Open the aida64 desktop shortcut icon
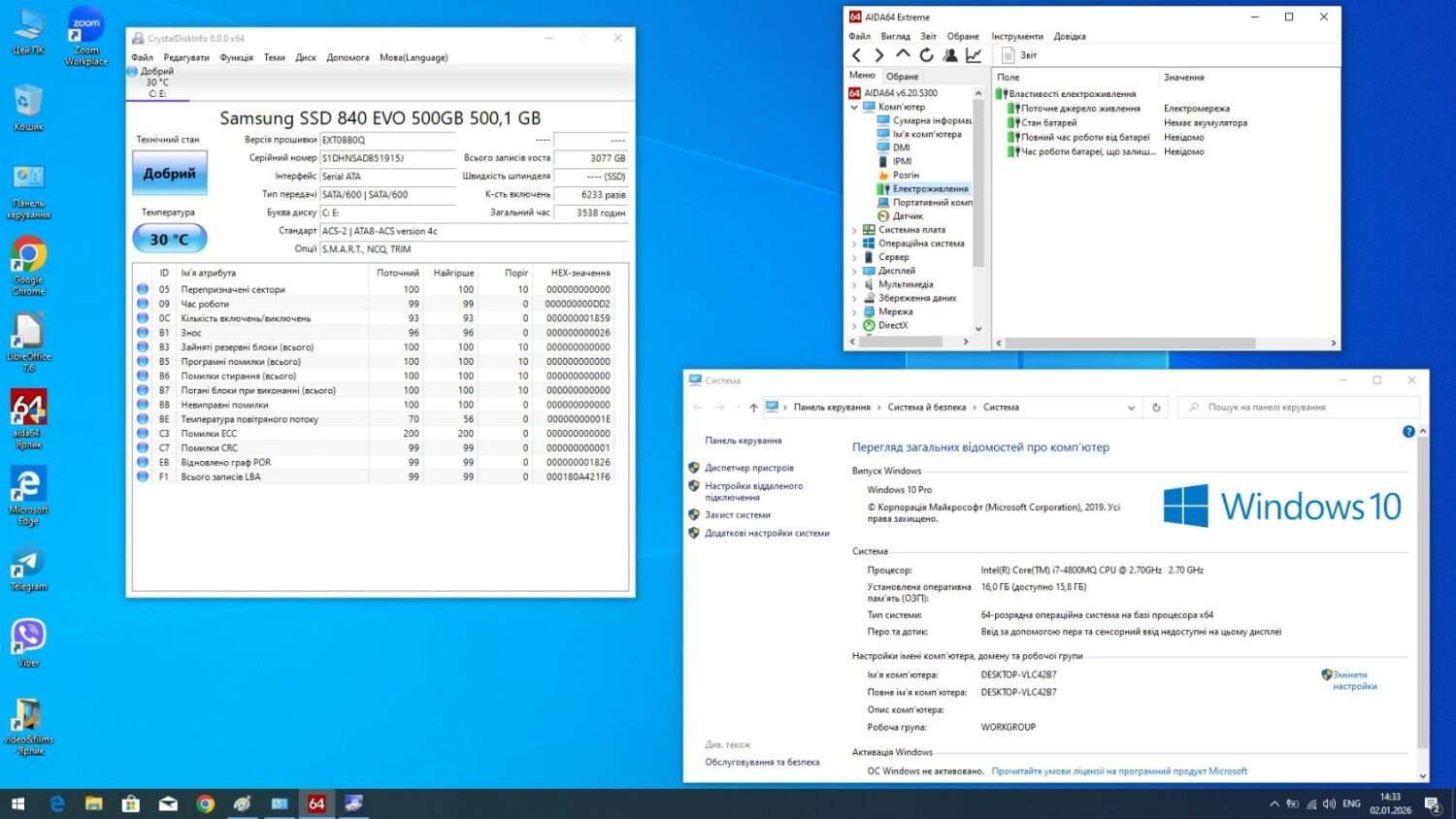 tap(28, 409)
